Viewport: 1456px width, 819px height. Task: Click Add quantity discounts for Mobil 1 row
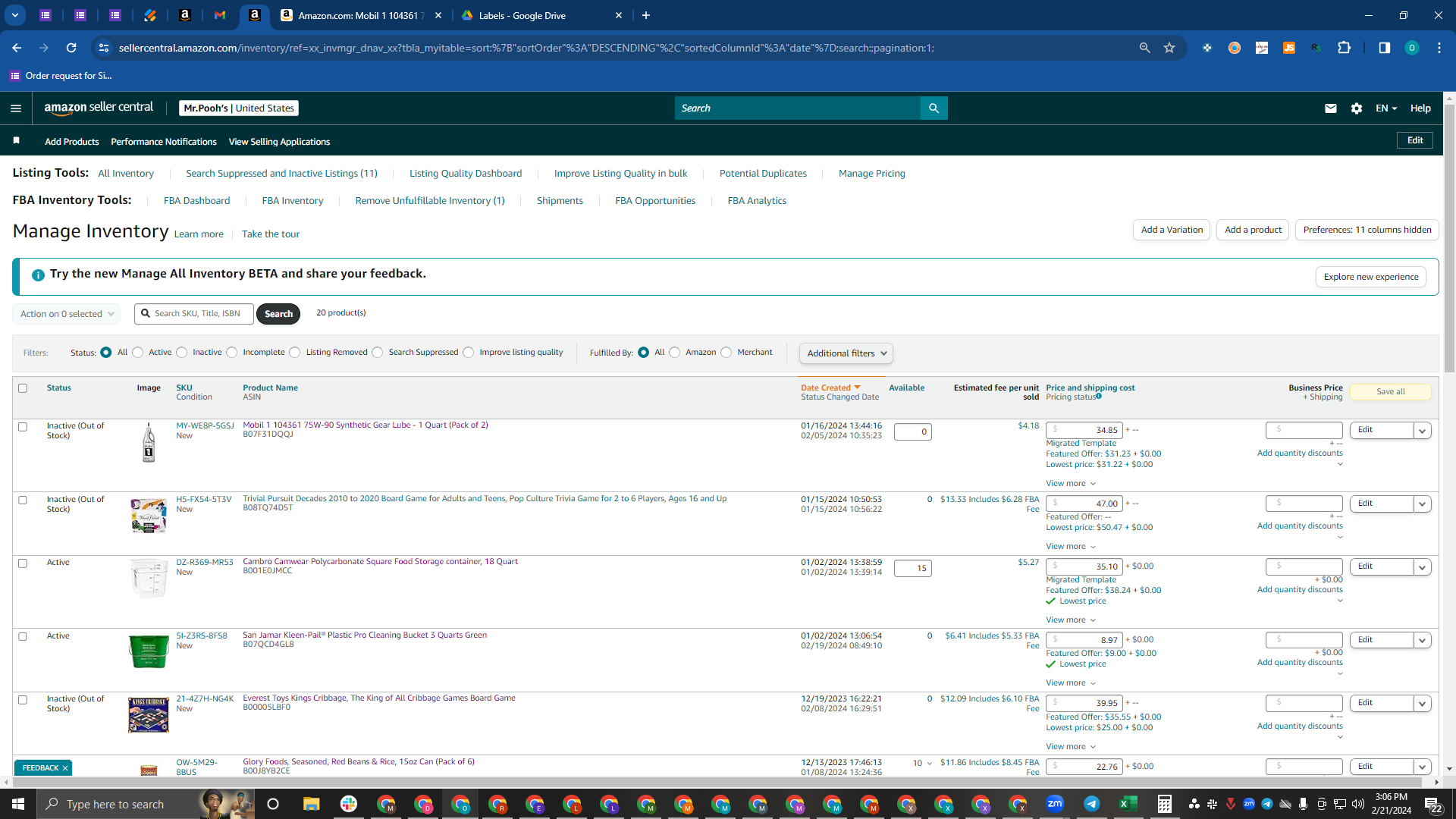(x=1300, y=453)
